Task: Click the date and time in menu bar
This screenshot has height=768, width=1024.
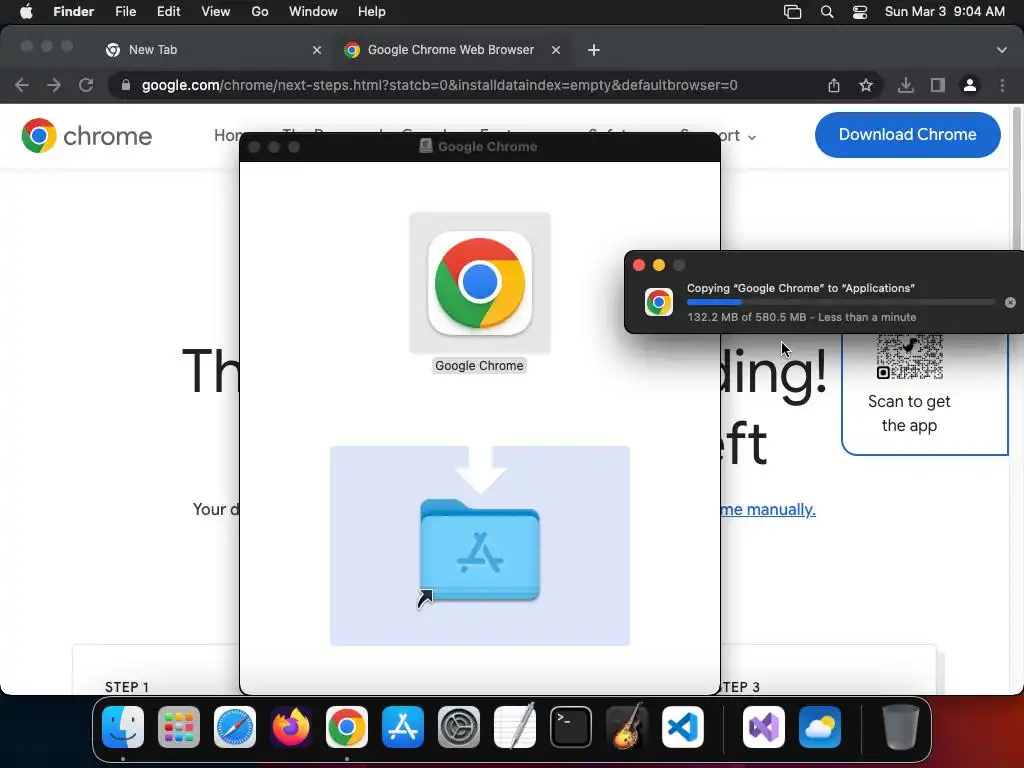Action: 944,12
